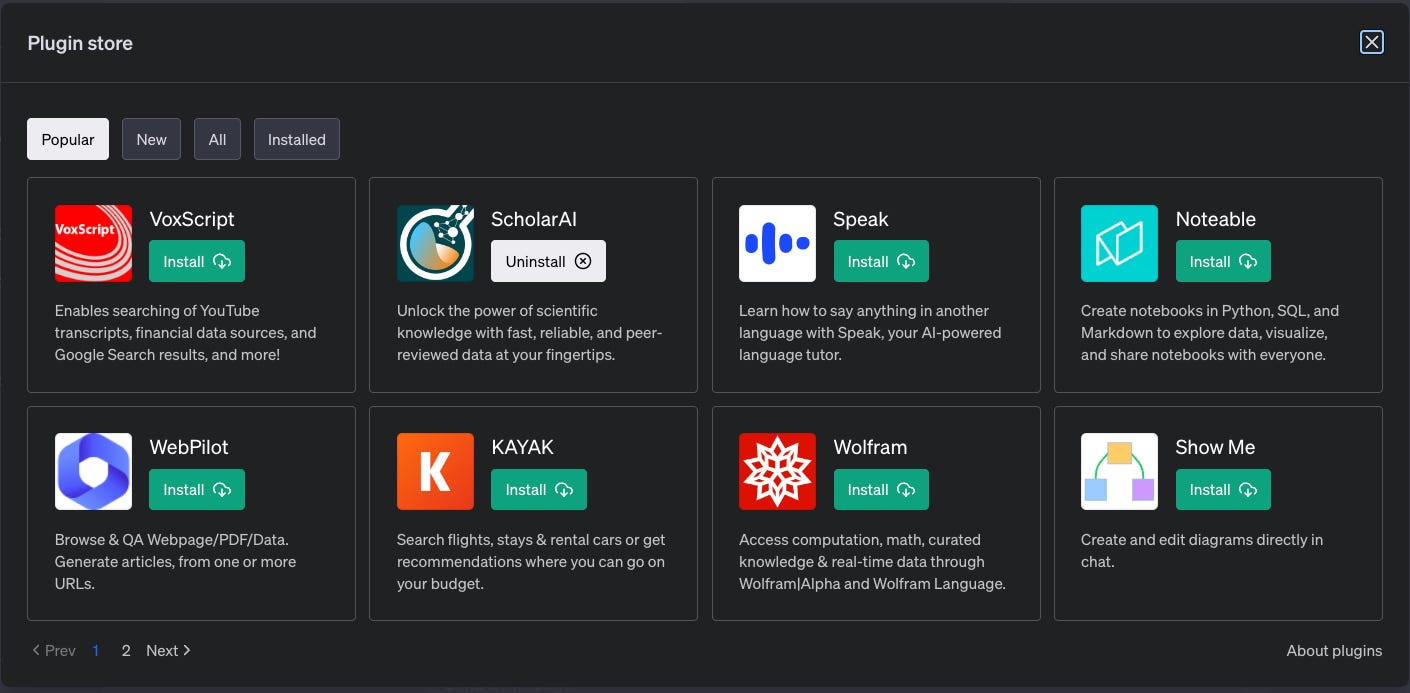Click the VoxScript plugin icon

tap(93, 243)
